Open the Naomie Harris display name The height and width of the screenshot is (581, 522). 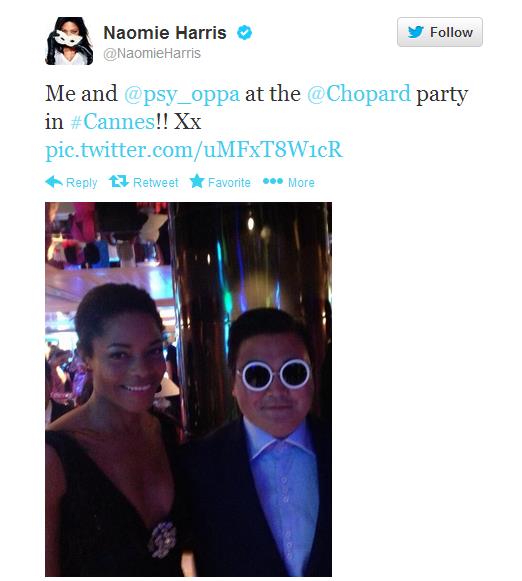pyautogui.click(x=165, y=33)
